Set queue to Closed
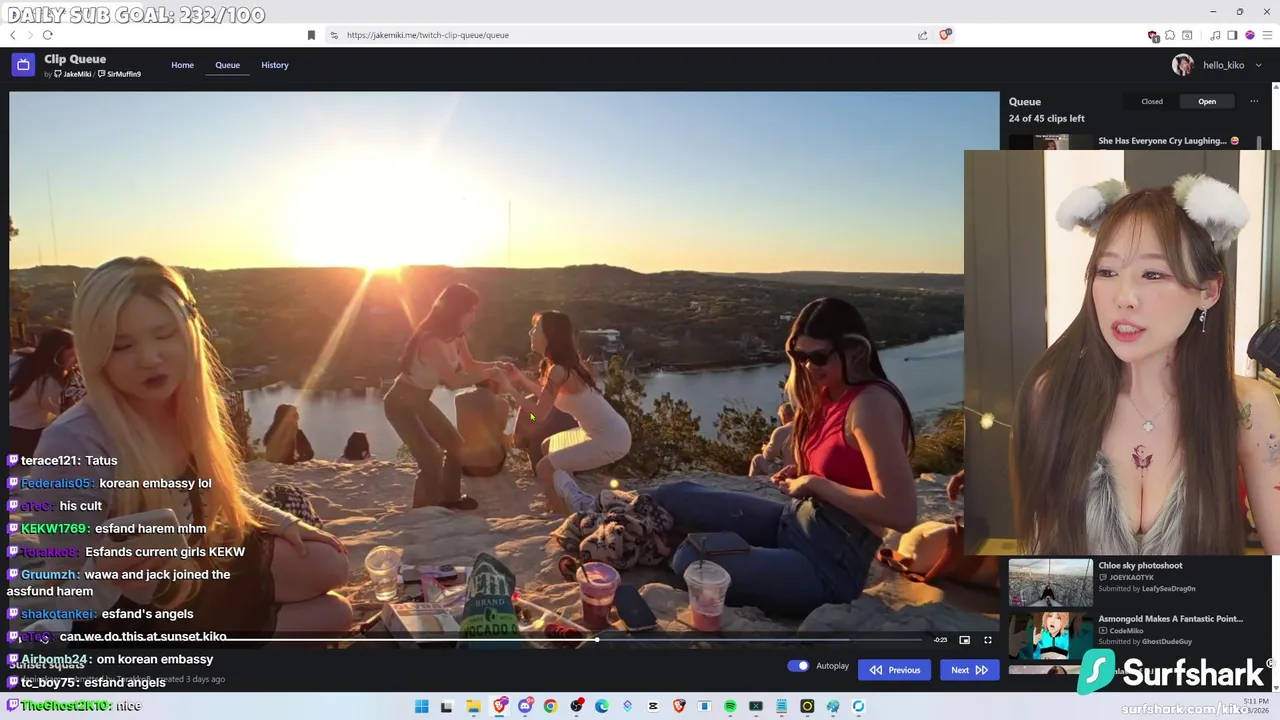The image size is (1280, 720). coord(1152,101)
